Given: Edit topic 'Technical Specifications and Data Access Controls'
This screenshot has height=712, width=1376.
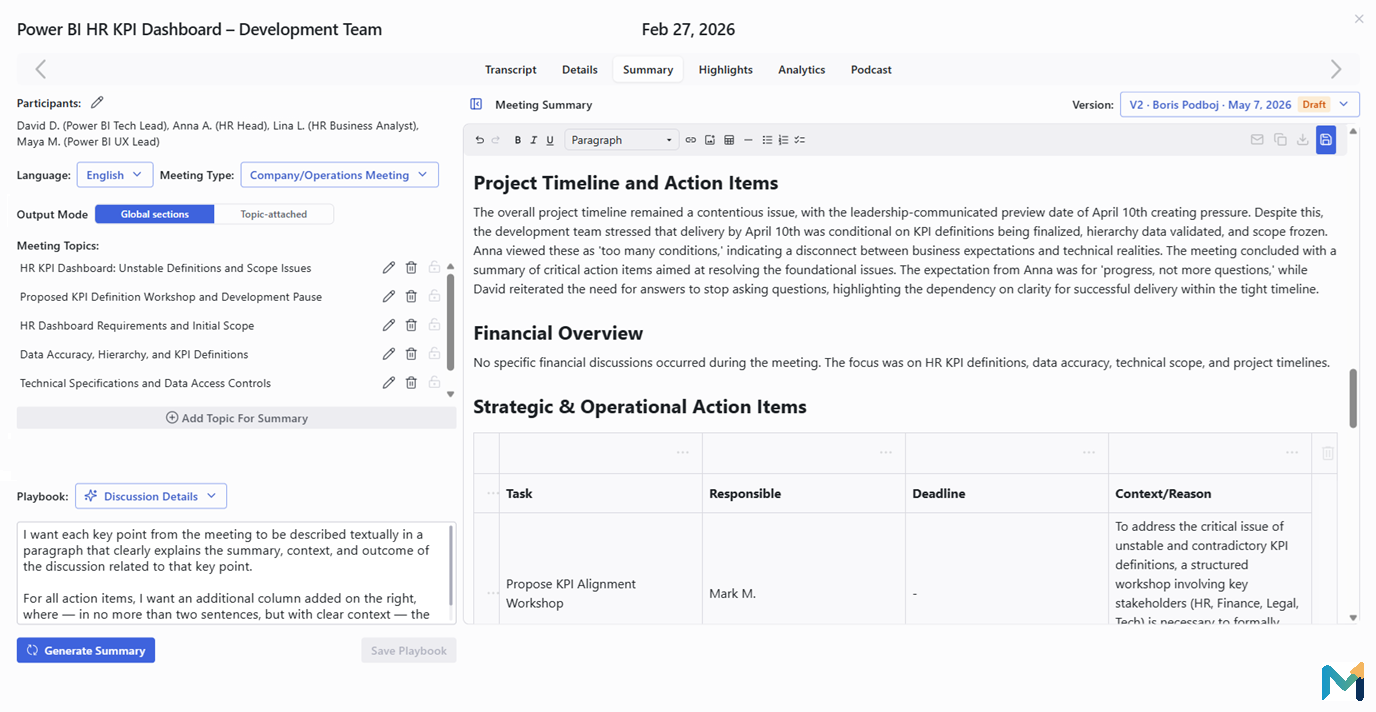Looking at the screenshot, I should pos(389,382).
